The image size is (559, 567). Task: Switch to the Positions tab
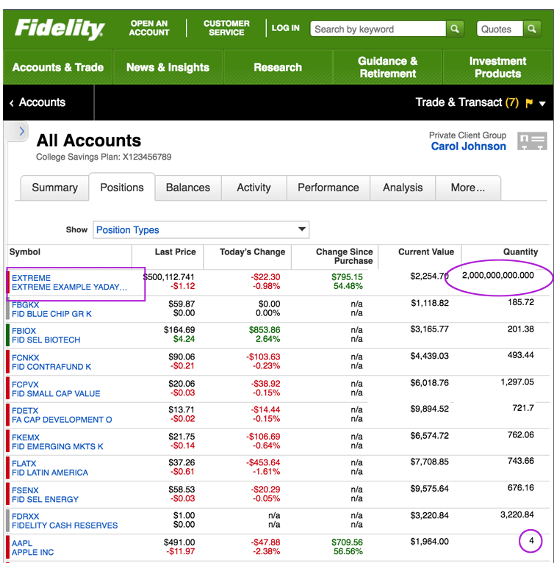tap(122, 187)
